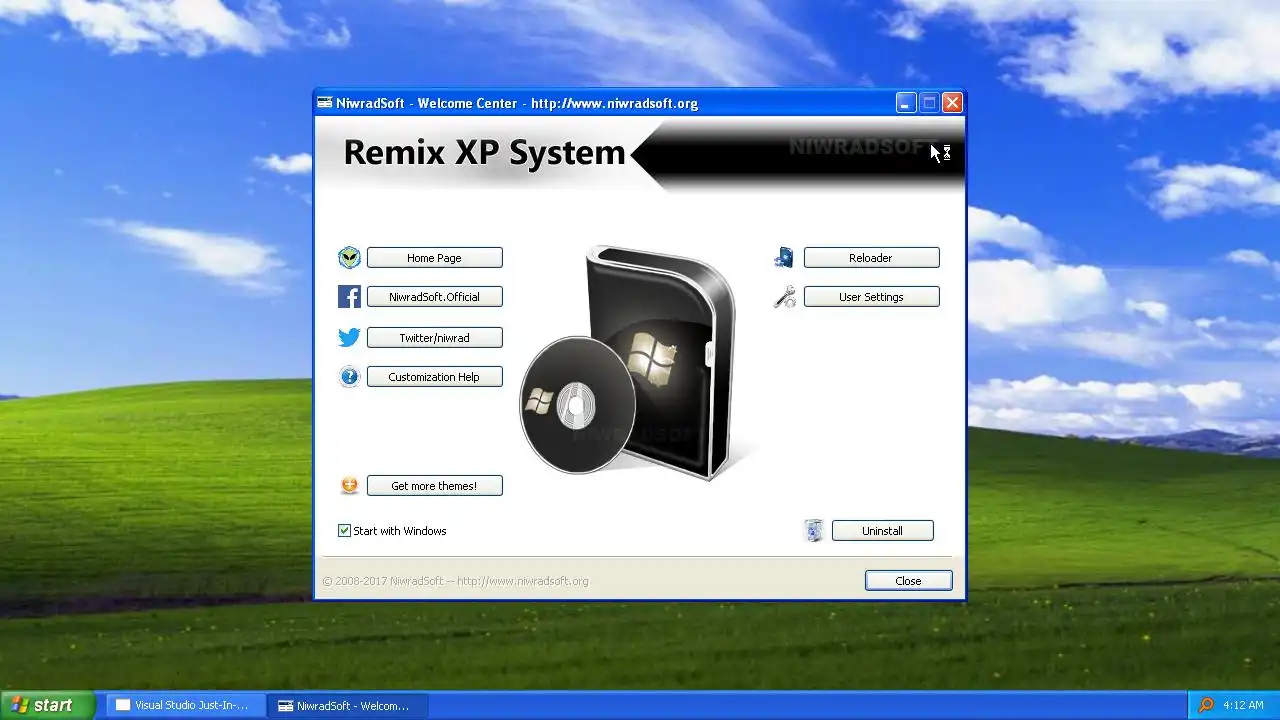Launch the Reloader button
The height and width of the screenshot is (720, 1280).
pos(871,258)
